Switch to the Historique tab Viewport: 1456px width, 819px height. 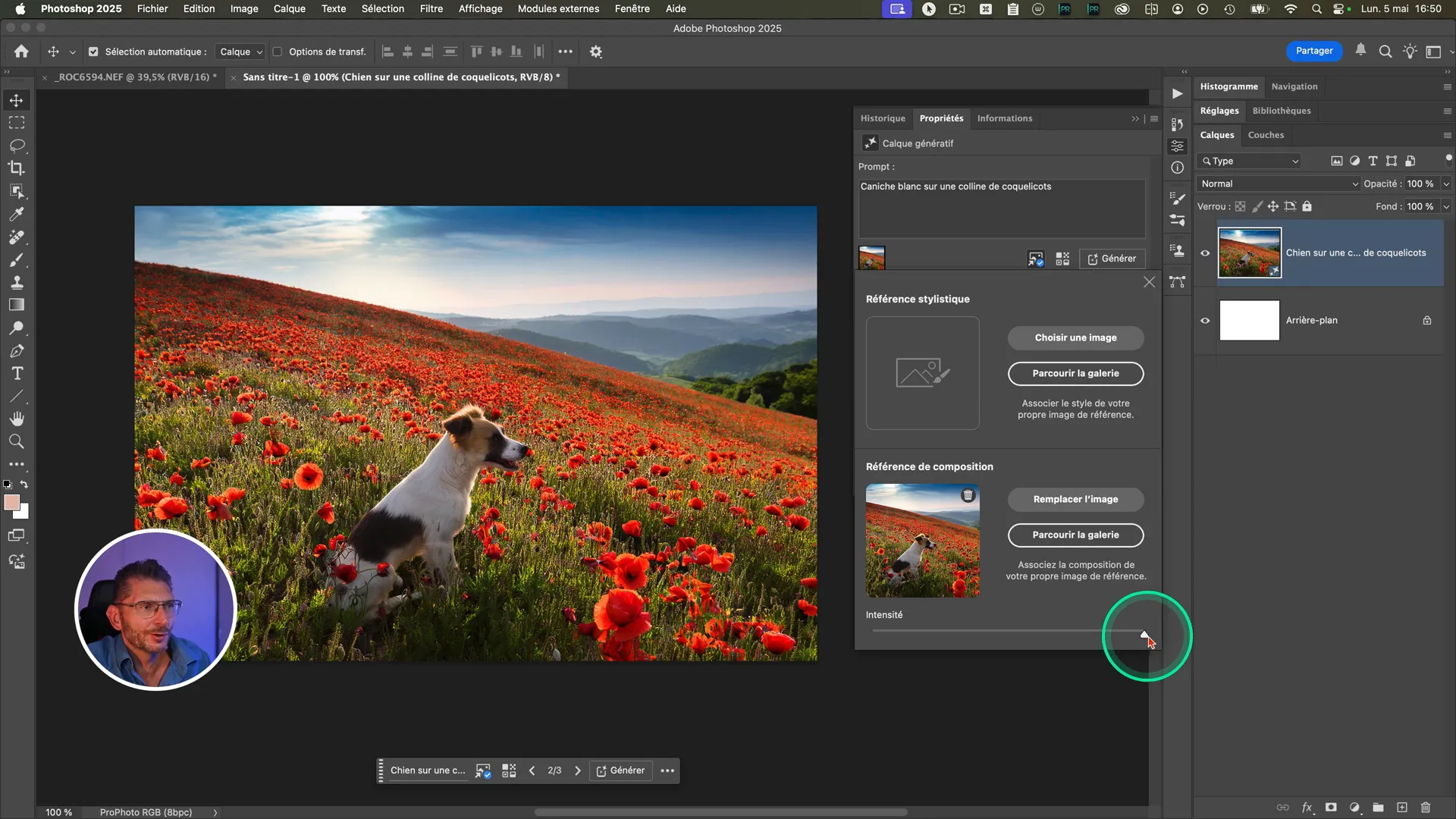pos(883,118)
